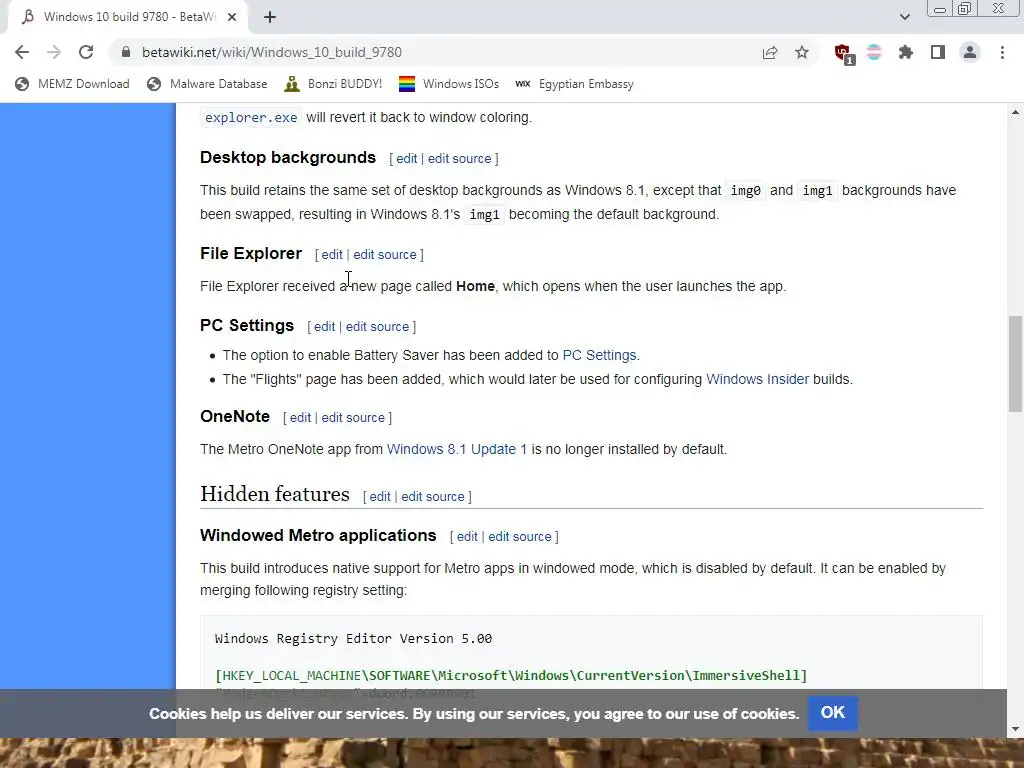Select the Windows 10 build 9780 tab
1024x768 pixels.
128,17
